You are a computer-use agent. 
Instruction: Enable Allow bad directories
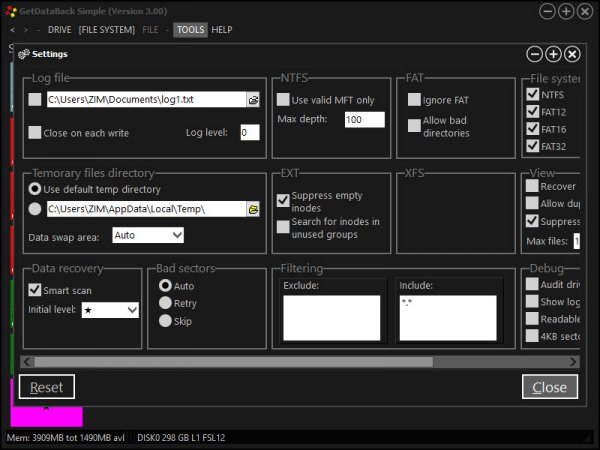(x=414, y=126)
